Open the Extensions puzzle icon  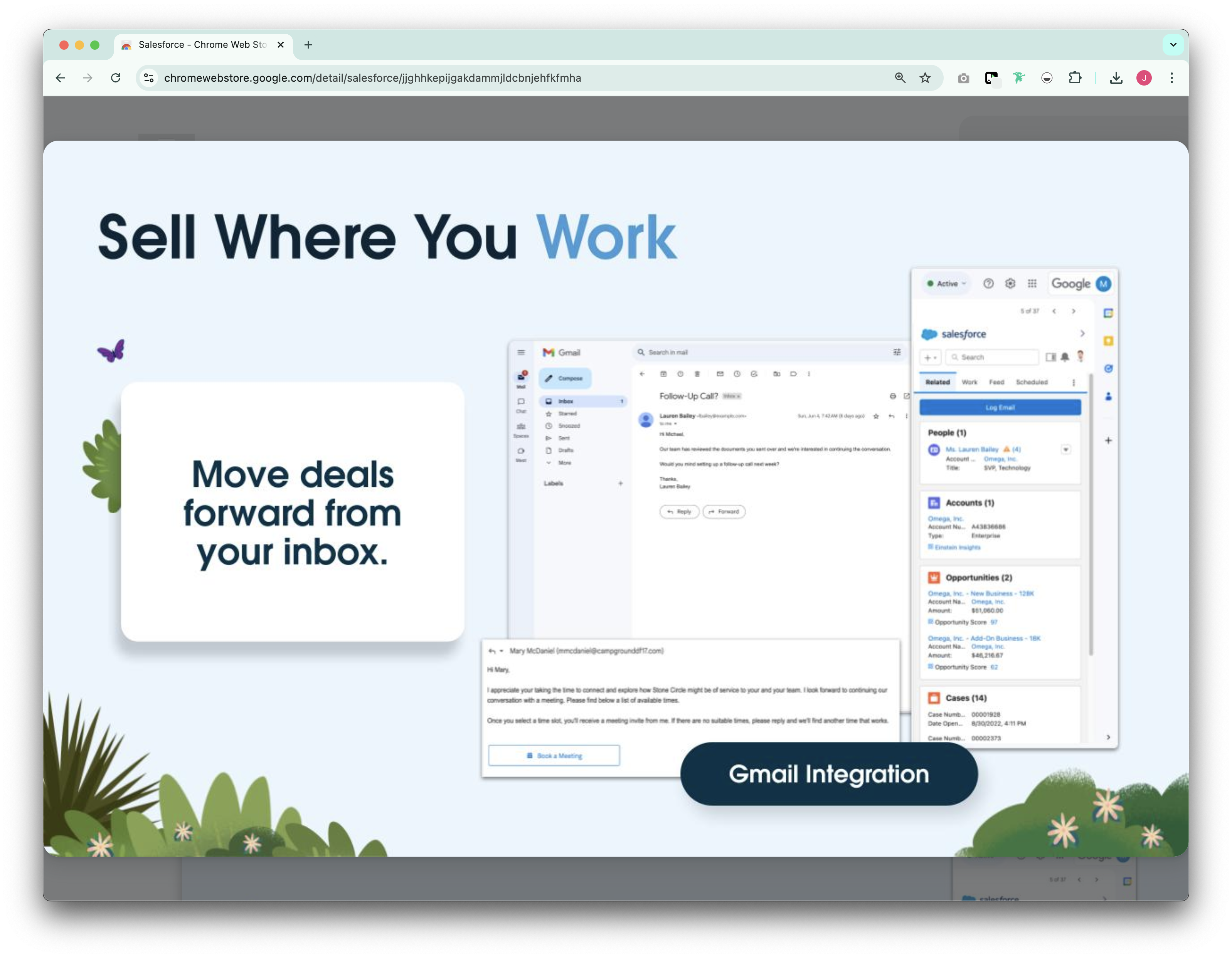coord(1075,78)
